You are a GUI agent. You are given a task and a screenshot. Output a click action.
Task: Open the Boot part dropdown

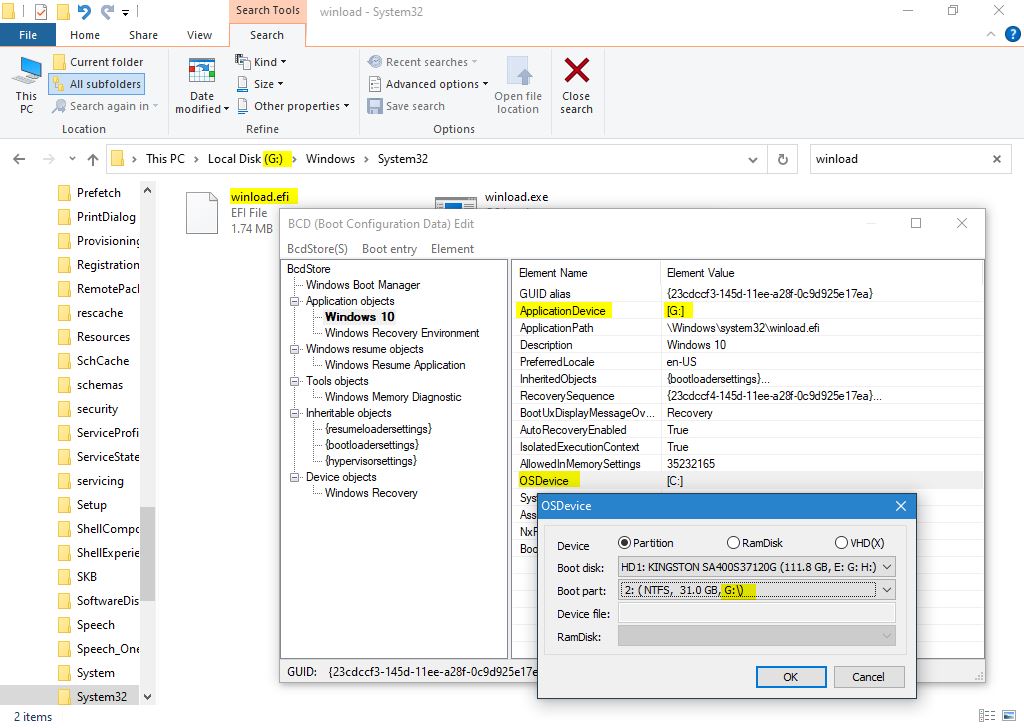pos(885,590)
